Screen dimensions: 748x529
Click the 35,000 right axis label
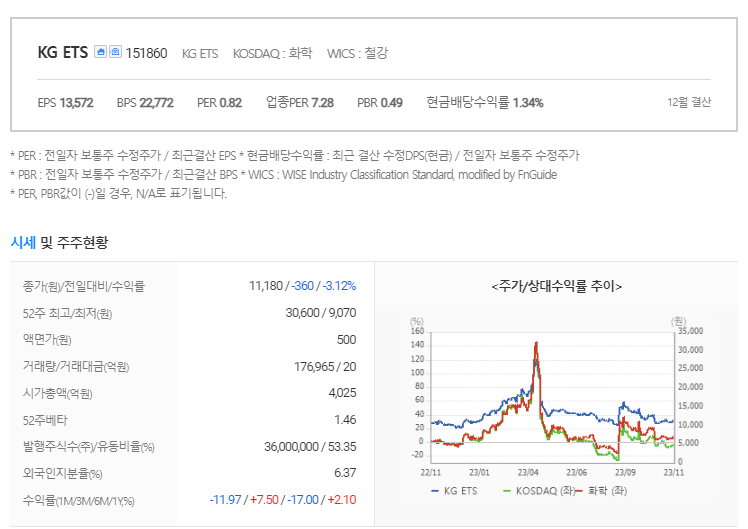[690, 331]
